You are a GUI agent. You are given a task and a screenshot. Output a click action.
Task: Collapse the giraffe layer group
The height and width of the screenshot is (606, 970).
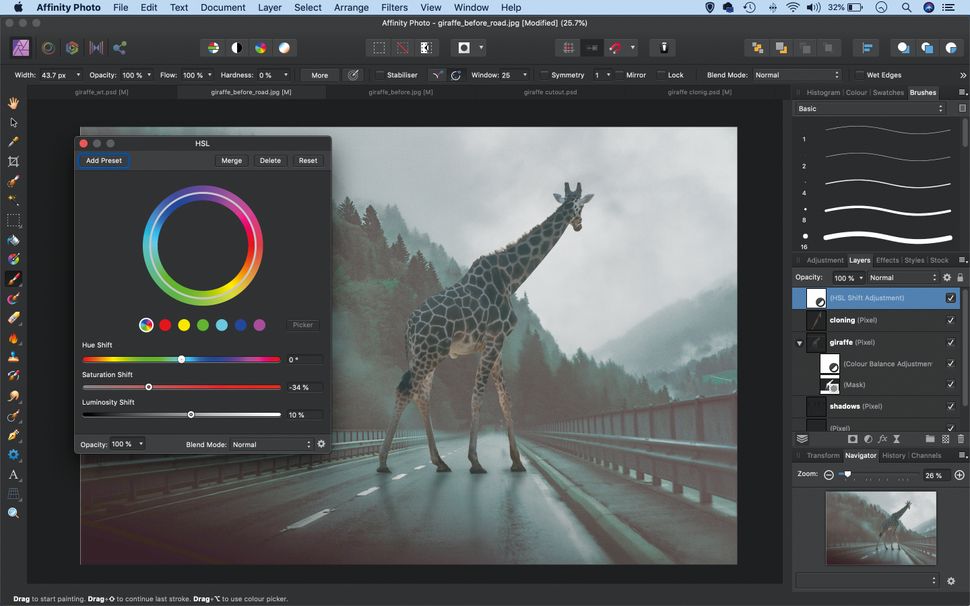(x=800, y=343)
